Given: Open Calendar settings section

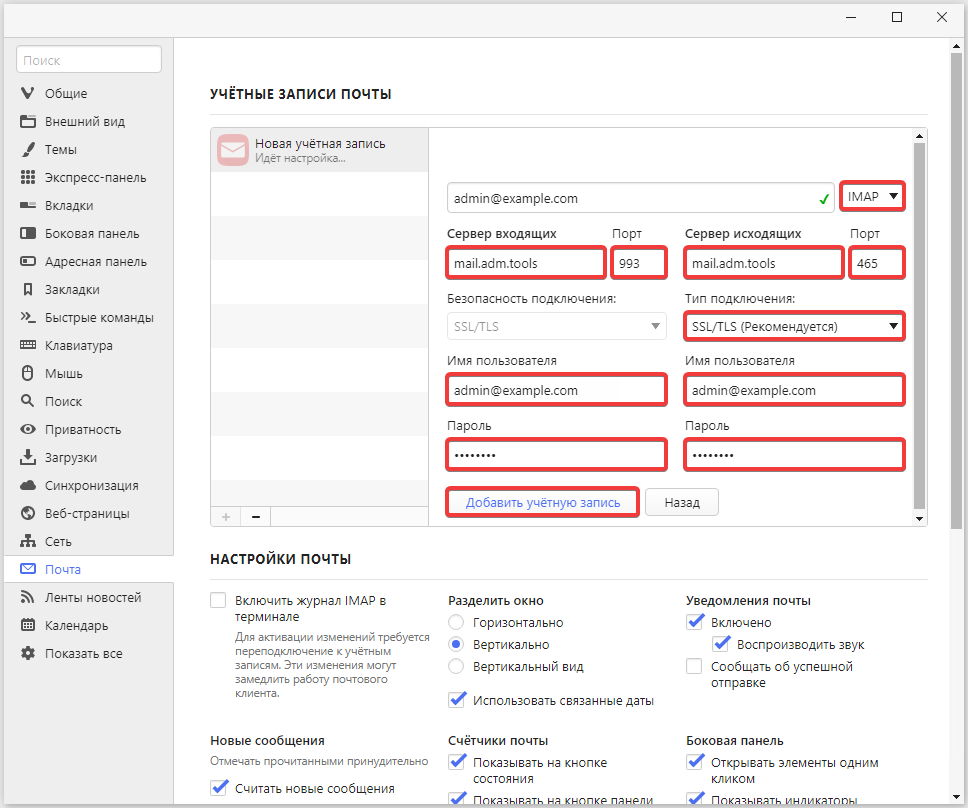Looking at the screenshot, I should (76, 626).
